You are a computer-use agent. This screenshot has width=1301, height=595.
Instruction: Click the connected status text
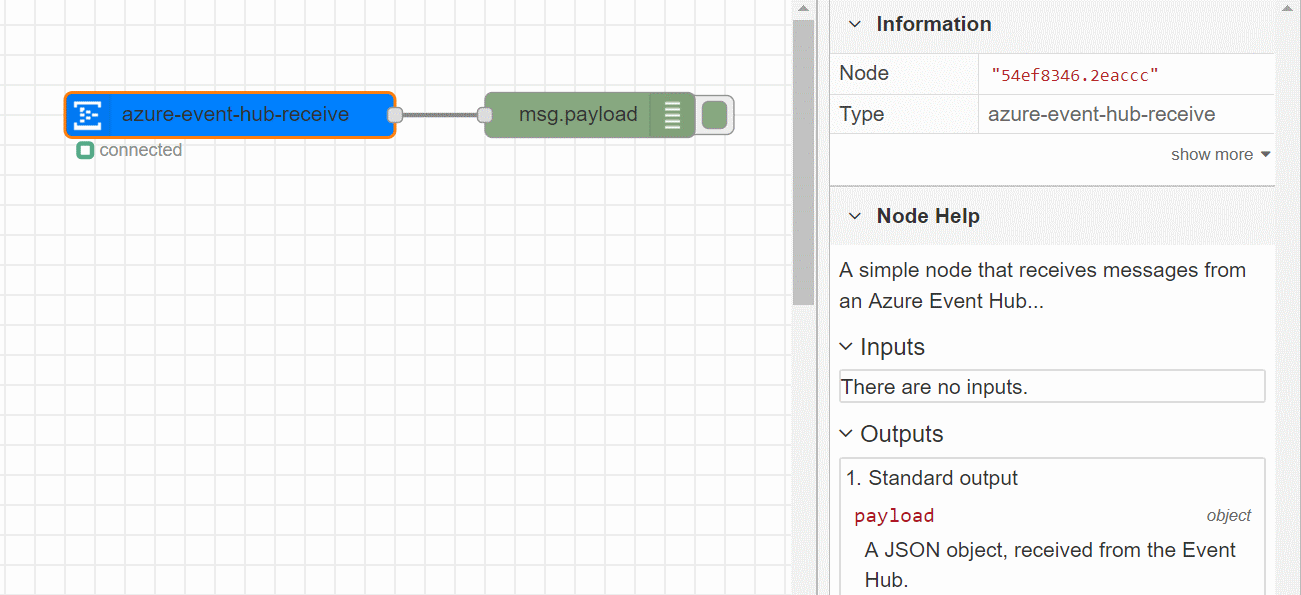click(141, 150)
